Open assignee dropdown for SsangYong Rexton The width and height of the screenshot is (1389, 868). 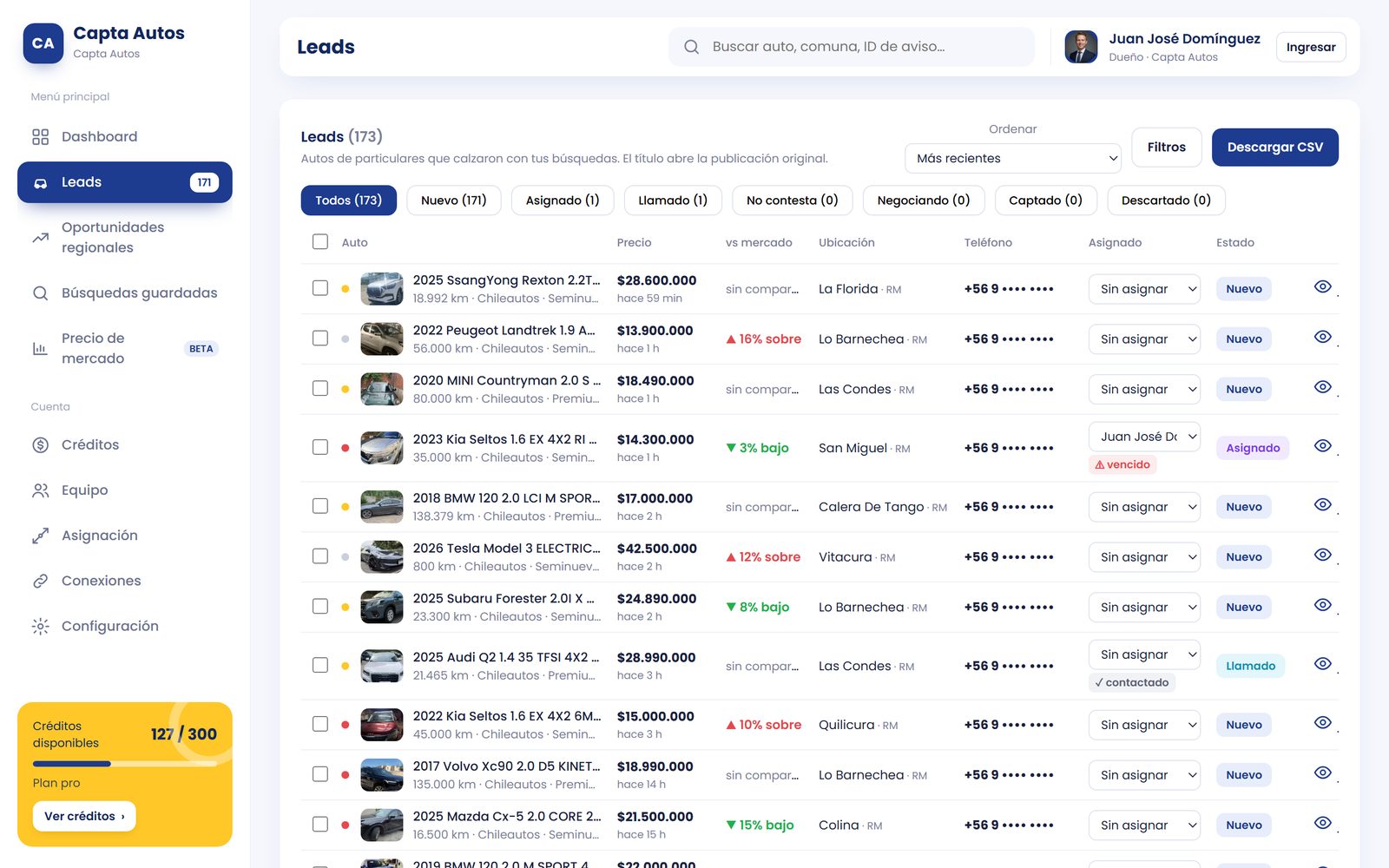[1144, 289]
